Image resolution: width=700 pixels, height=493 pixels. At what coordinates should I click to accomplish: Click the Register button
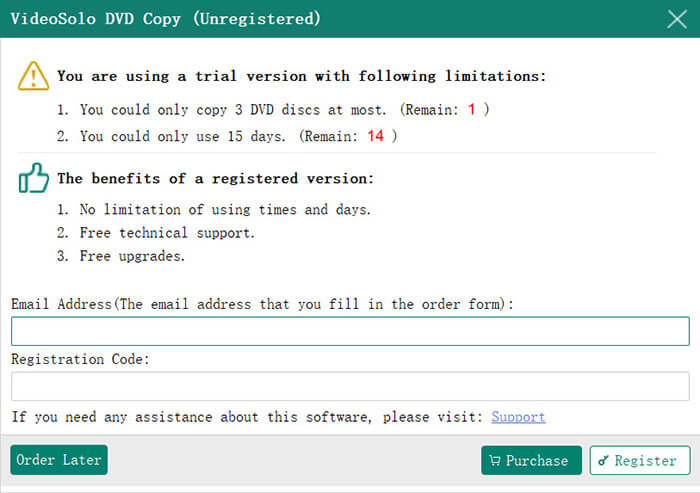point(640,460)
